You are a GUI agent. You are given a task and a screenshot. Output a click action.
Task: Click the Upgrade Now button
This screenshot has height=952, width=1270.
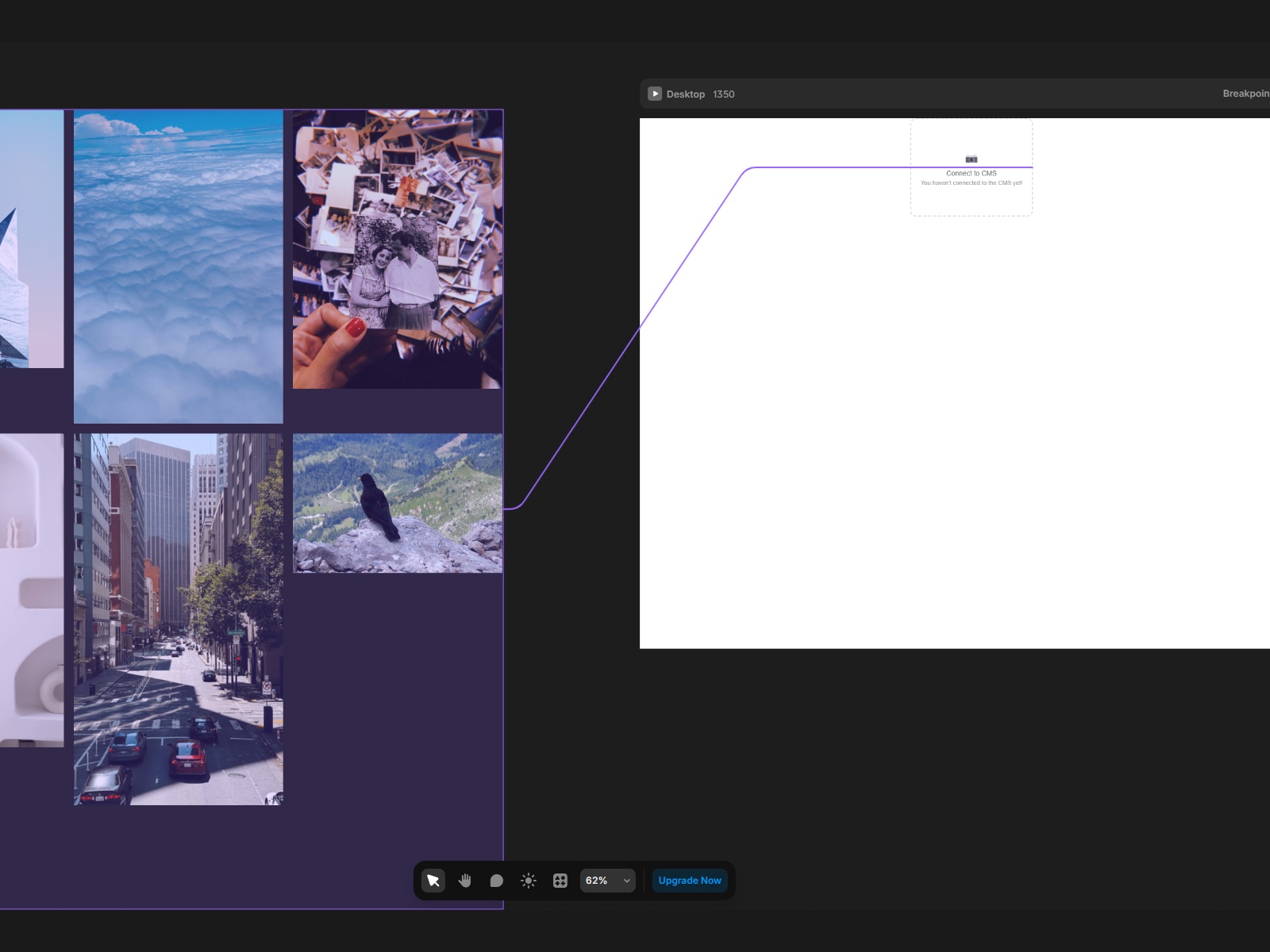(690, 881)
